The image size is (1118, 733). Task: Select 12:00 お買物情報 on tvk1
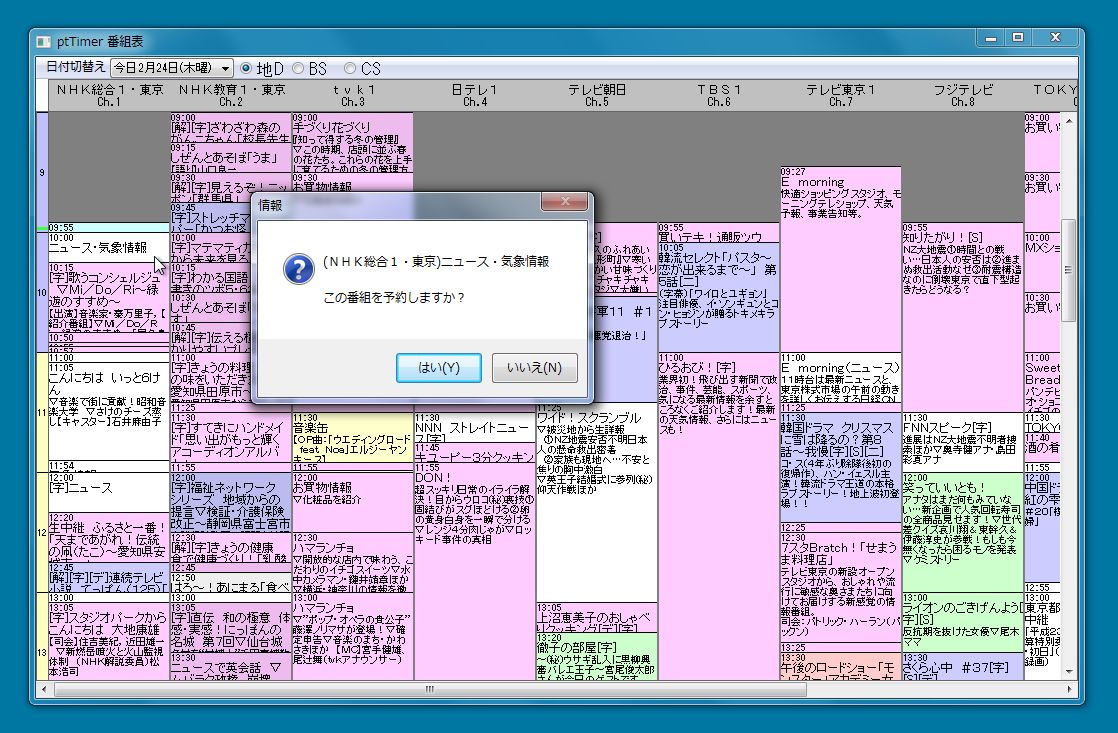point(352,502)
